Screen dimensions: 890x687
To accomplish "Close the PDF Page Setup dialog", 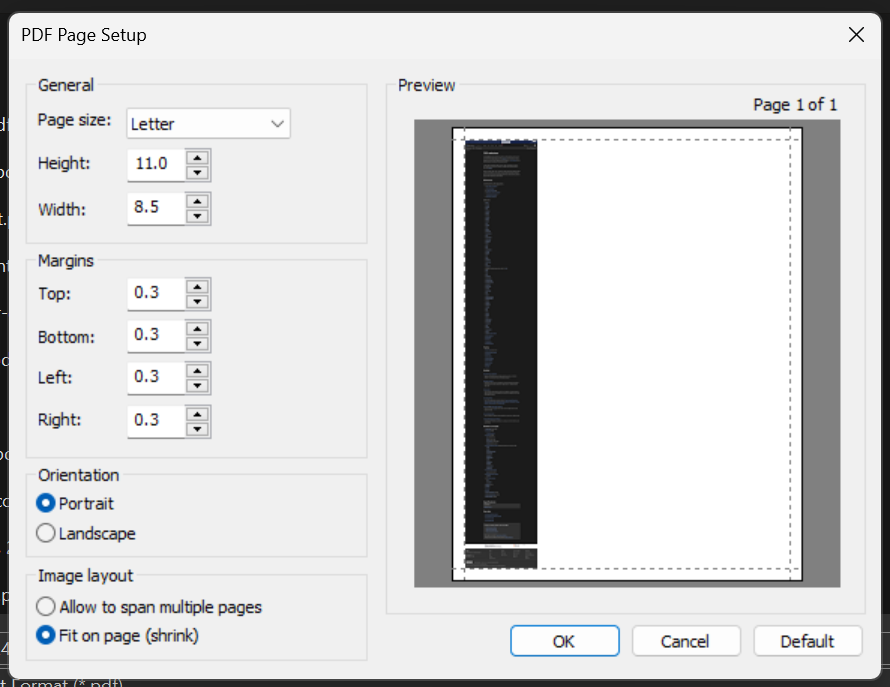I will pyautogui.click(x=856, y=34).
